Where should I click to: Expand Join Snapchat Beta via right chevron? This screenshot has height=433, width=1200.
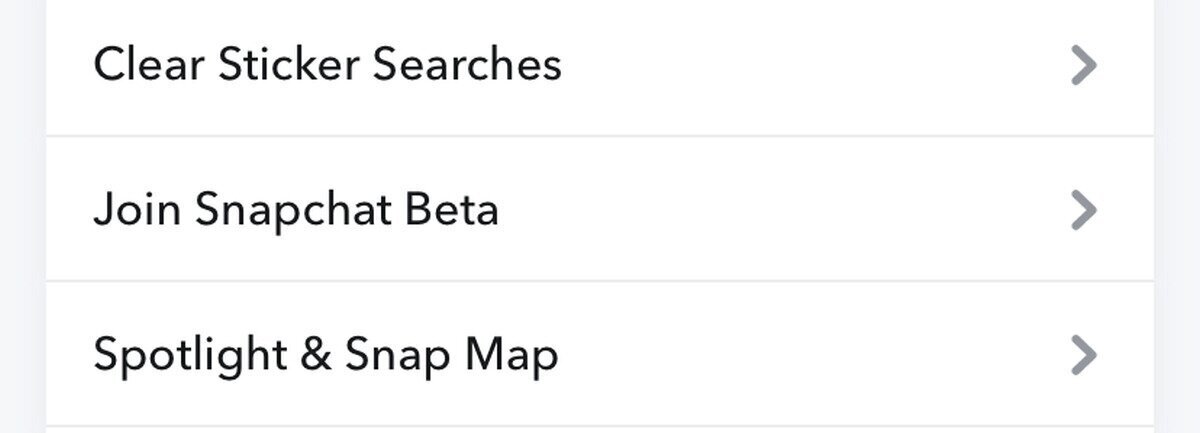1083,210
